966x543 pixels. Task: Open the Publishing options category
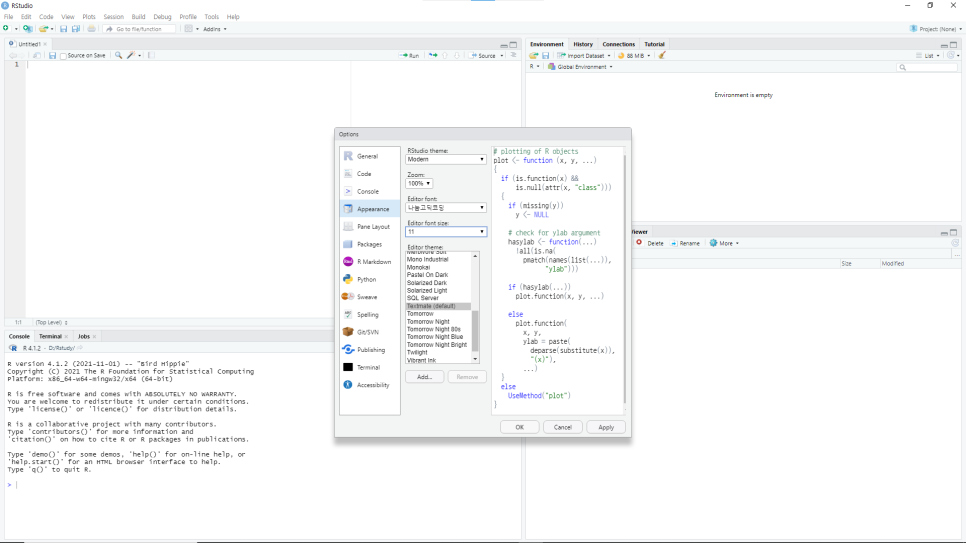tap(369, 350)
